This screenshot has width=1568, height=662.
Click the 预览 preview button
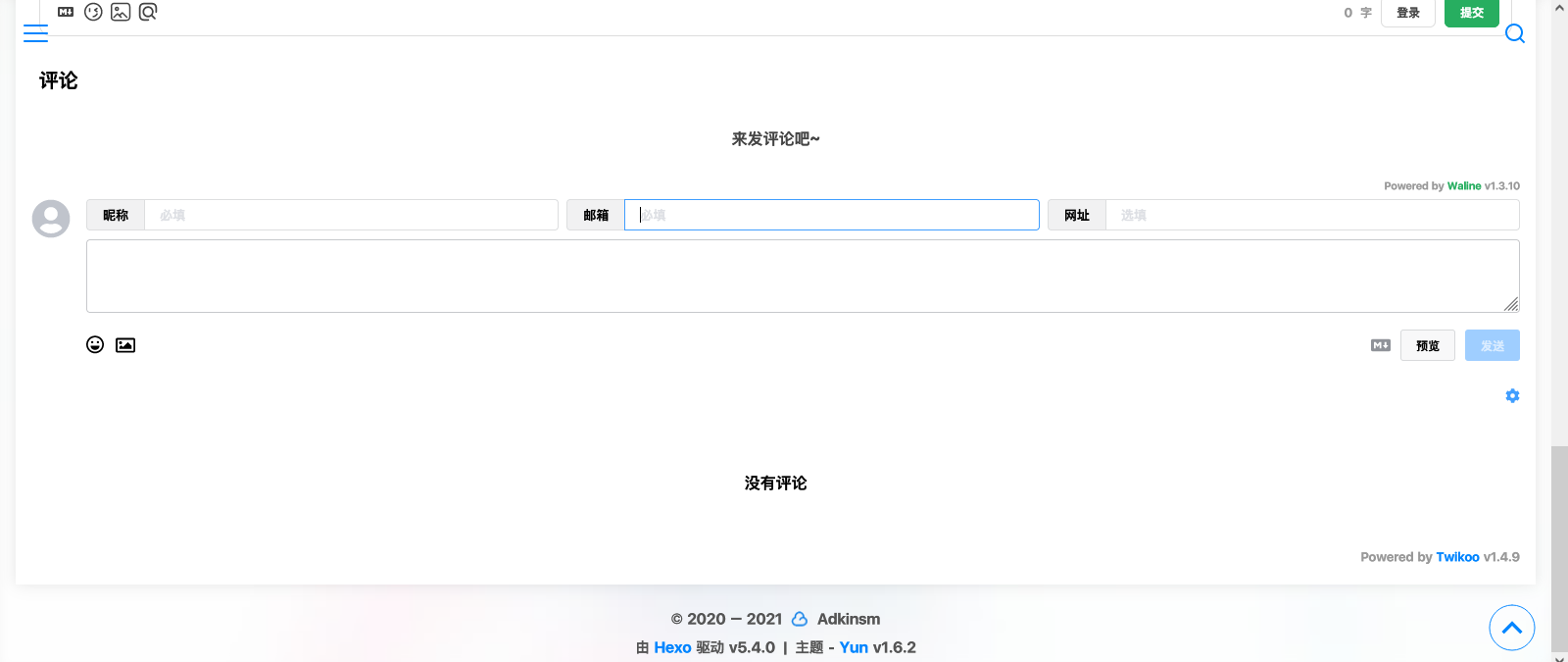1428,345
